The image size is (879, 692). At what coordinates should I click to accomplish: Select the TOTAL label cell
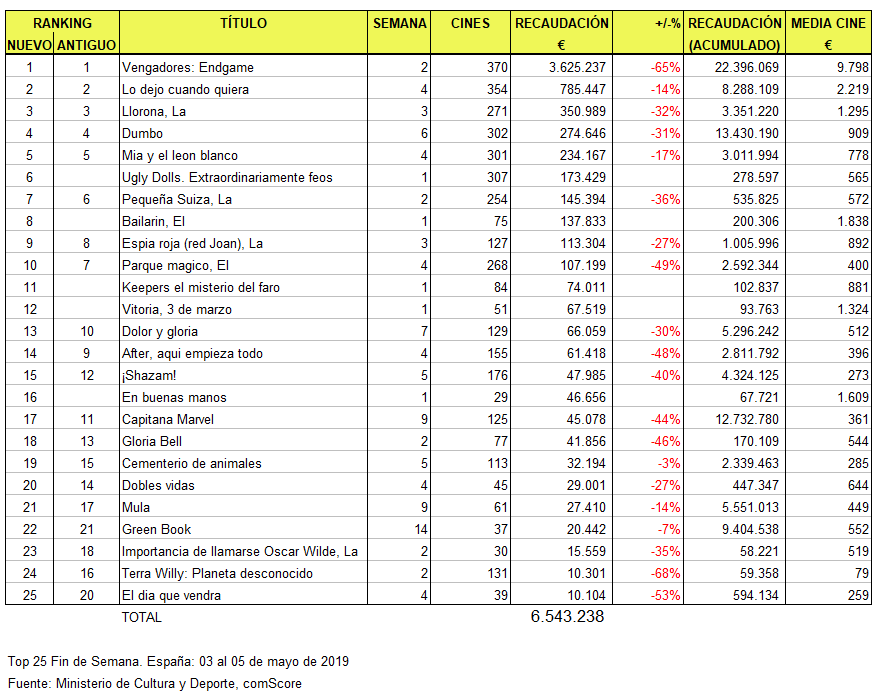coord(141,617)
